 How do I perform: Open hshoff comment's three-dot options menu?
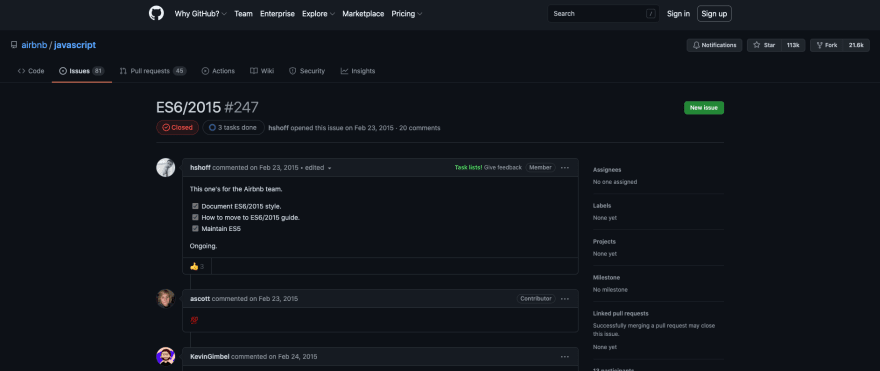(565, 168)
